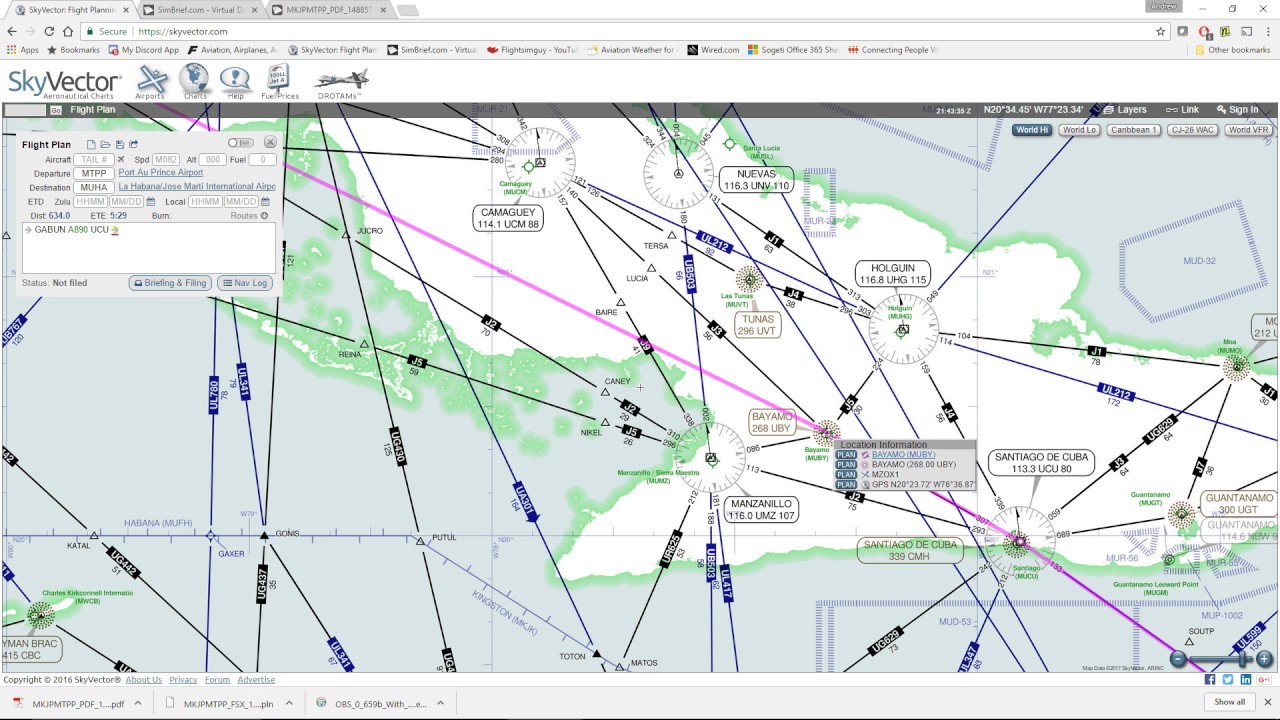Open the Airports icon in SkyVector header
Screen dimensions: 1280x720
tap(152, 80)
